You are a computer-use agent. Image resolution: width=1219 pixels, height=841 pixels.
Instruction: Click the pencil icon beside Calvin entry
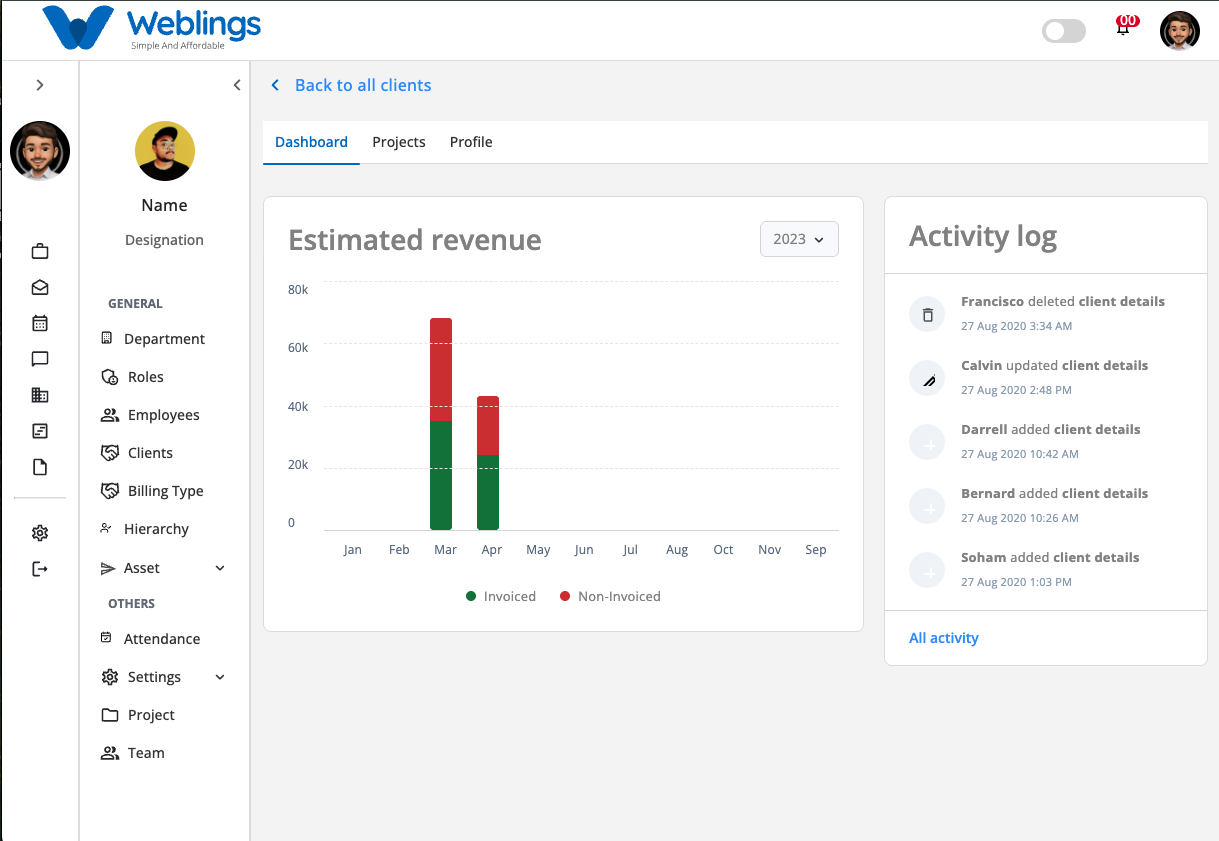[927, 379]
